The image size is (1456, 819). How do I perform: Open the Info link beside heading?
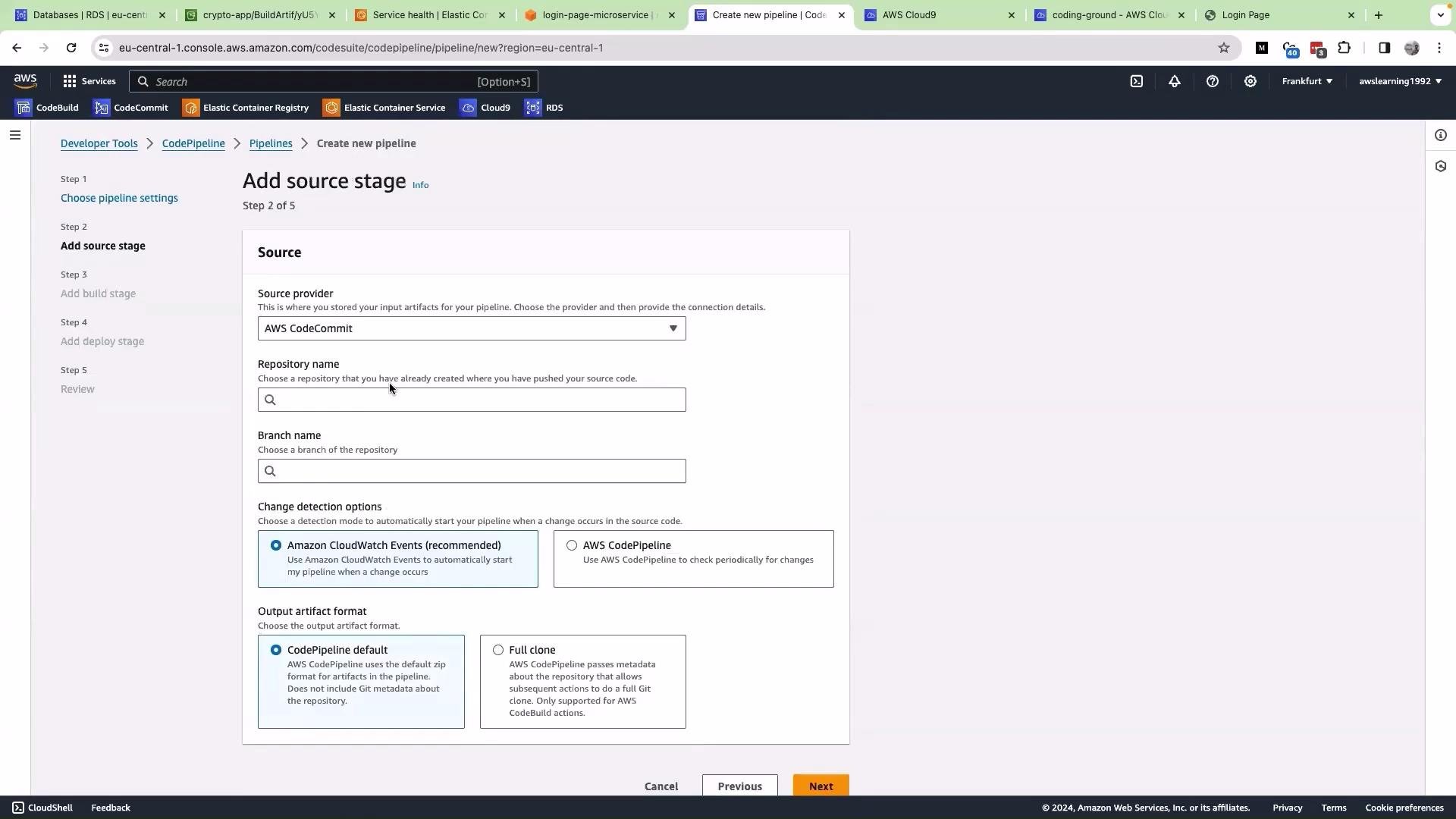tap(420, 185)
